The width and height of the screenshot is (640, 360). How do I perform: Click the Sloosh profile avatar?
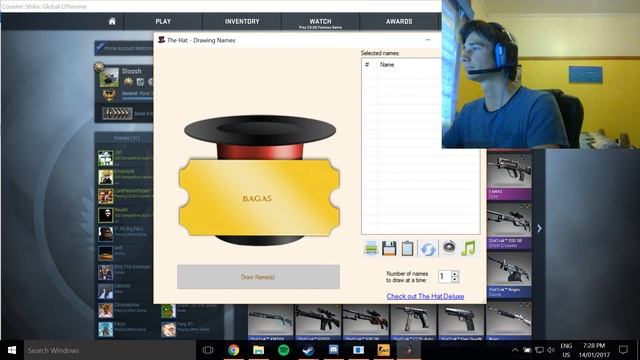point(109,78)
